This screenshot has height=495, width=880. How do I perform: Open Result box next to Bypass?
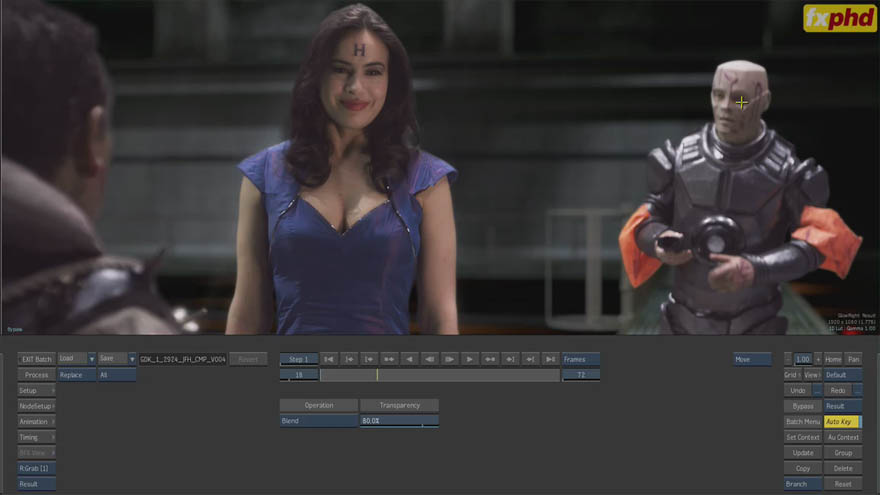coord(843,406)
